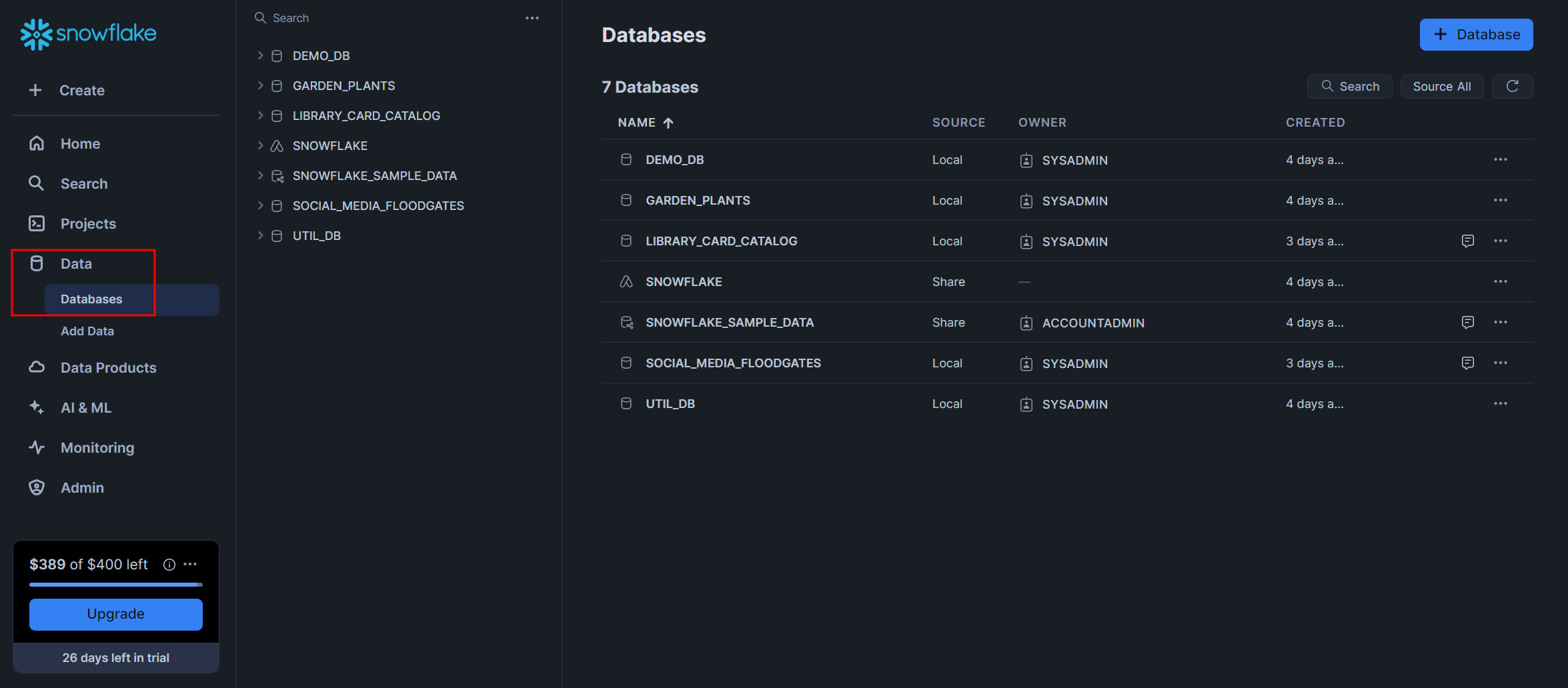Open more options for SNOWFLAKE_SAMPLE_DATA row
The image size is (1568, 688).
click(x=1501, y=323)
